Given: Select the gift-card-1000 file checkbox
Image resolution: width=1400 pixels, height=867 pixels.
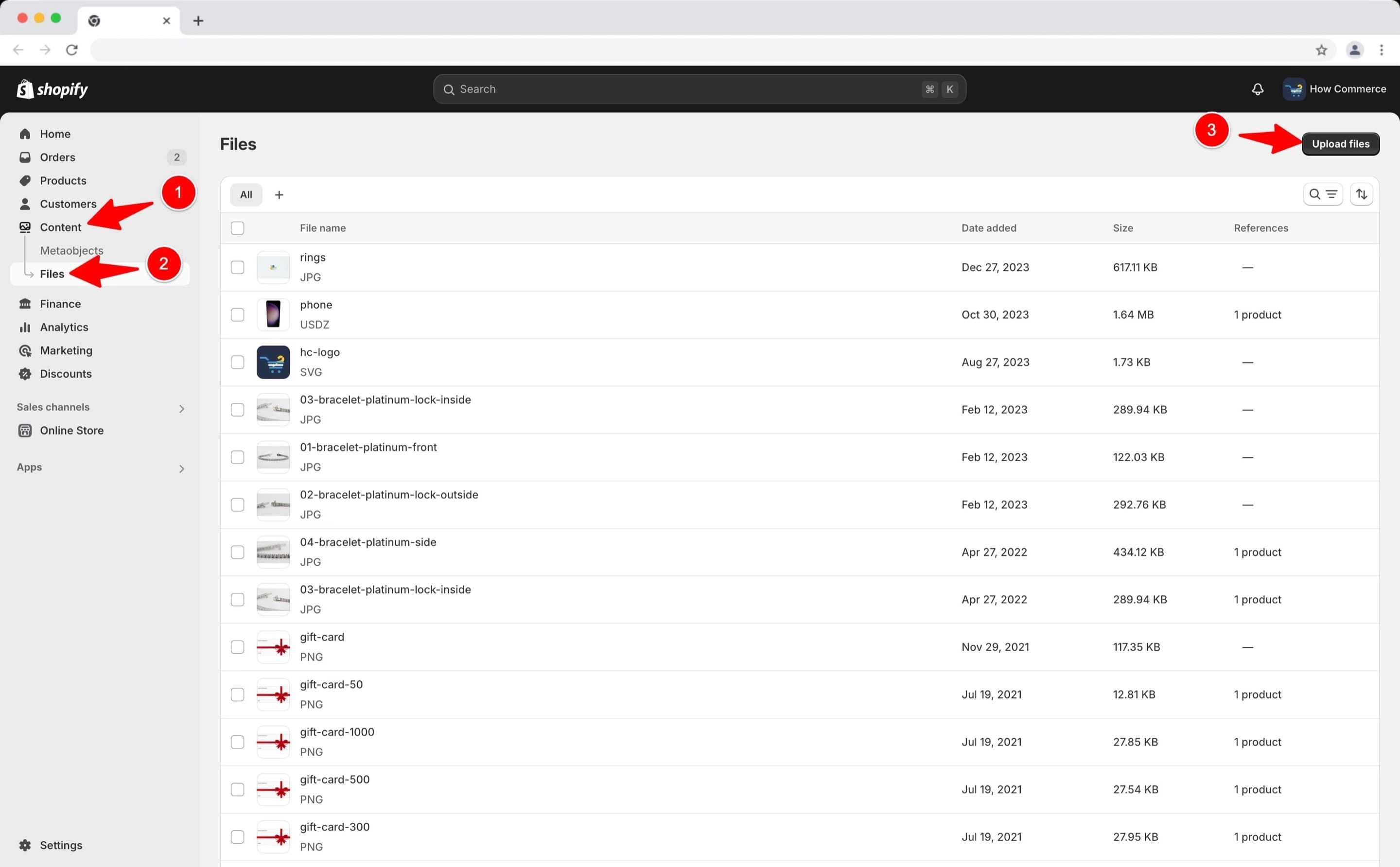Looking at the screenshot, I should pyautogui.click(x=237, y=742).
